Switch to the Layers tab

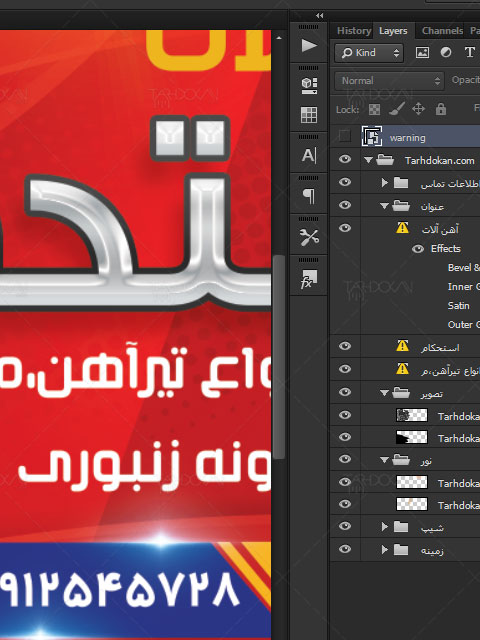click(393, 31)
